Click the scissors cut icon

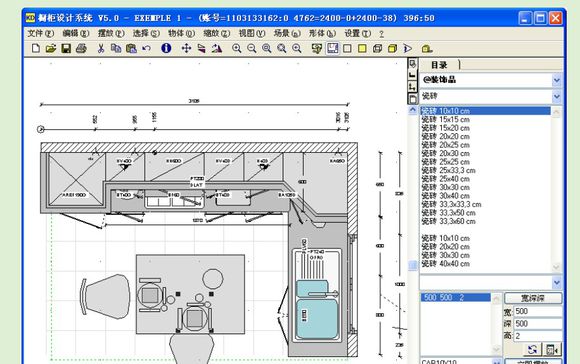[x=101, y=48]
